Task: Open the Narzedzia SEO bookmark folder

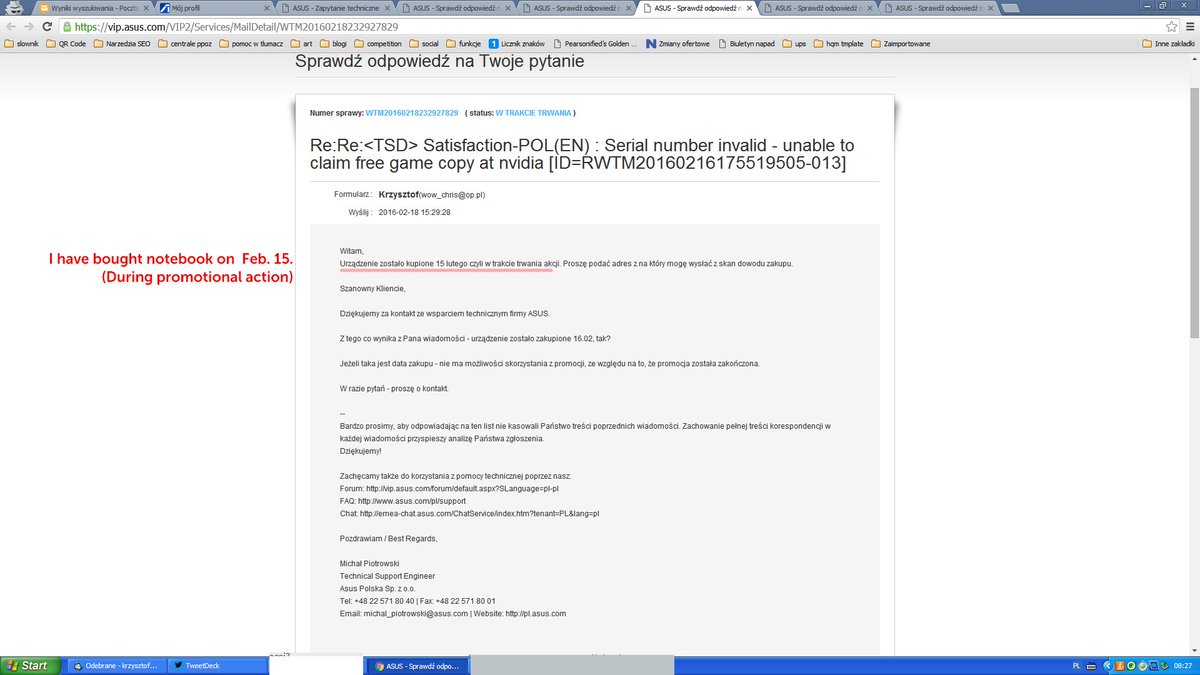Action: pos(121,44)
